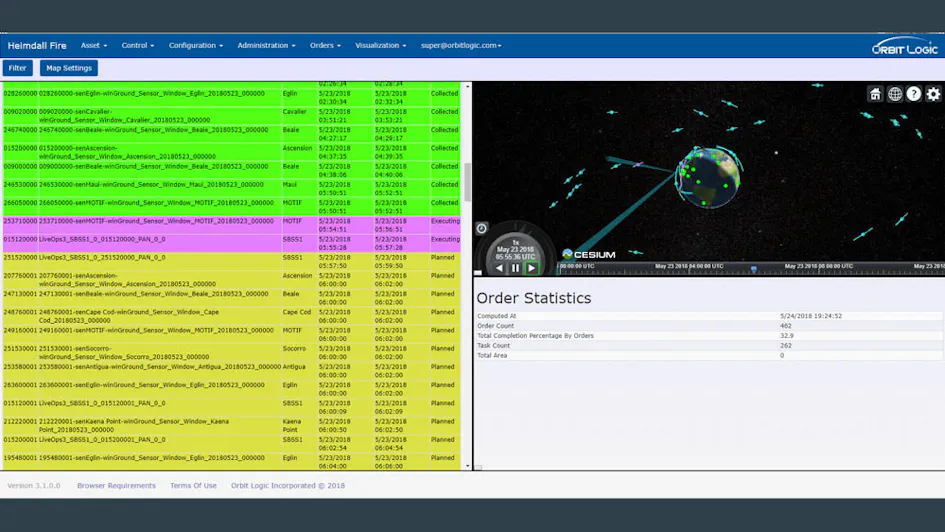This screenshot has width=945, height=532.
Task: Select planned row LiveOps3_SBSS1_0_251520000_PAN_0_0
Action: point(231,261)
